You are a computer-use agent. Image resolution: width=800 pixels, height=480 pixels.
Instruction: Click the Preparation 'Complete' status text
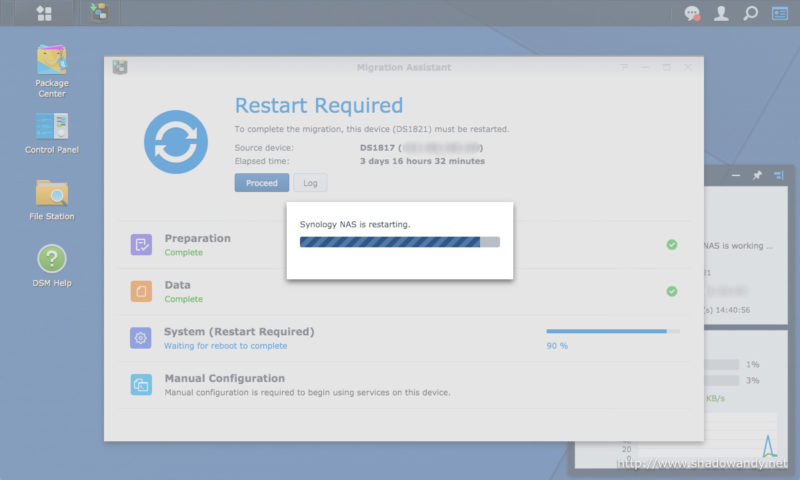(184, 252)
